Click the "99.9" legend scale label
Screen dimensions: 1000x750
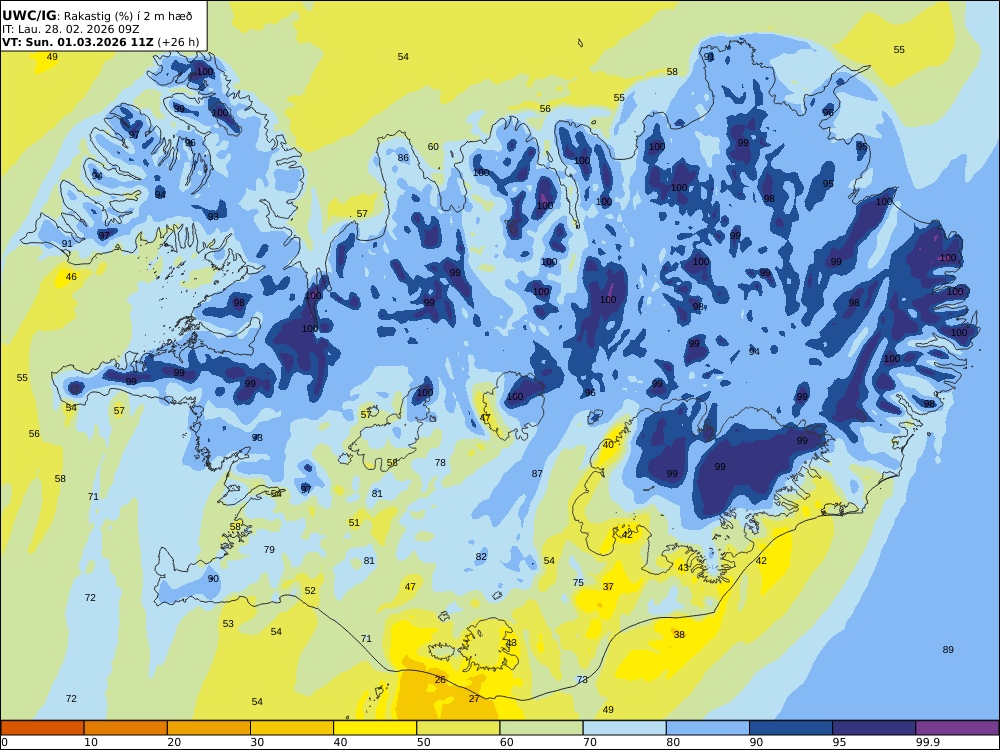pyautogui.click(x=927, y=742)
